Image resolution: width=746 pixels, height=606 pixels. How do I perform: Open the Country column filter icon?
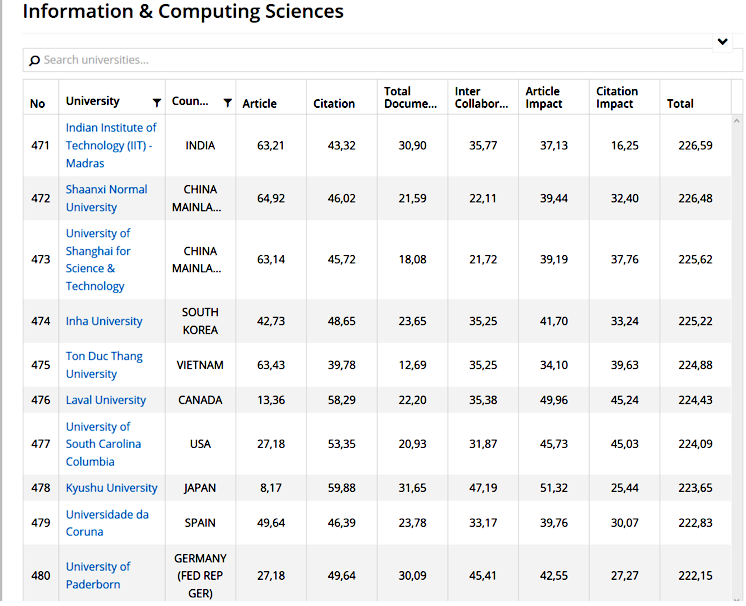point(227,103)
